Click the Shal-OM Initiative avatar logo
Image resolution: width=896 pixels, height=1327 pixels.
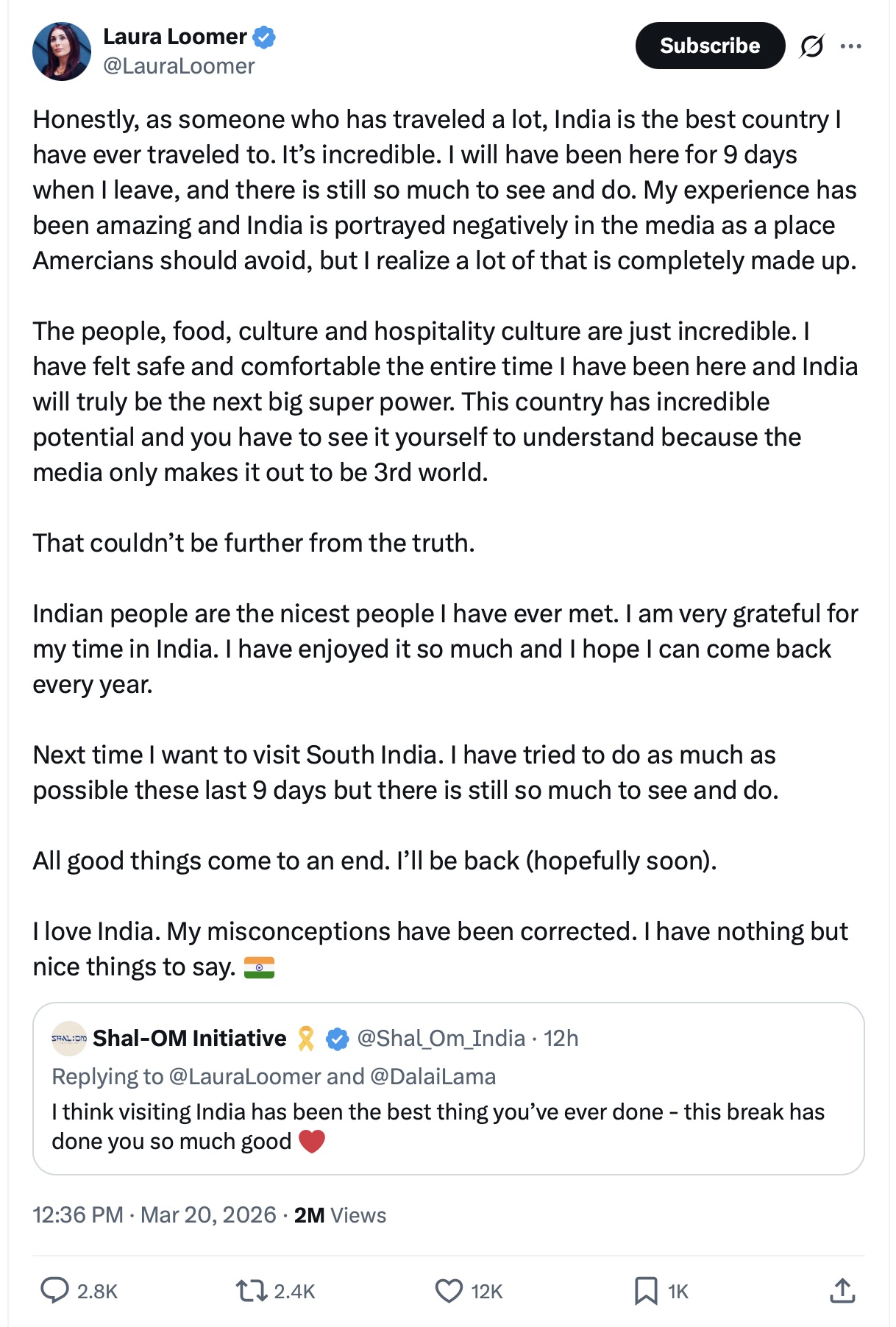[69, 1039]
